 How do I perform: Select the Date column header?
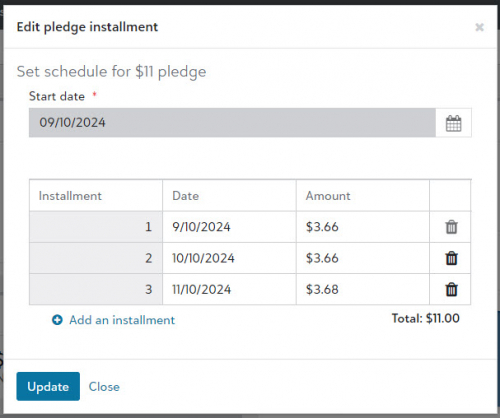(x=186, y=196)
